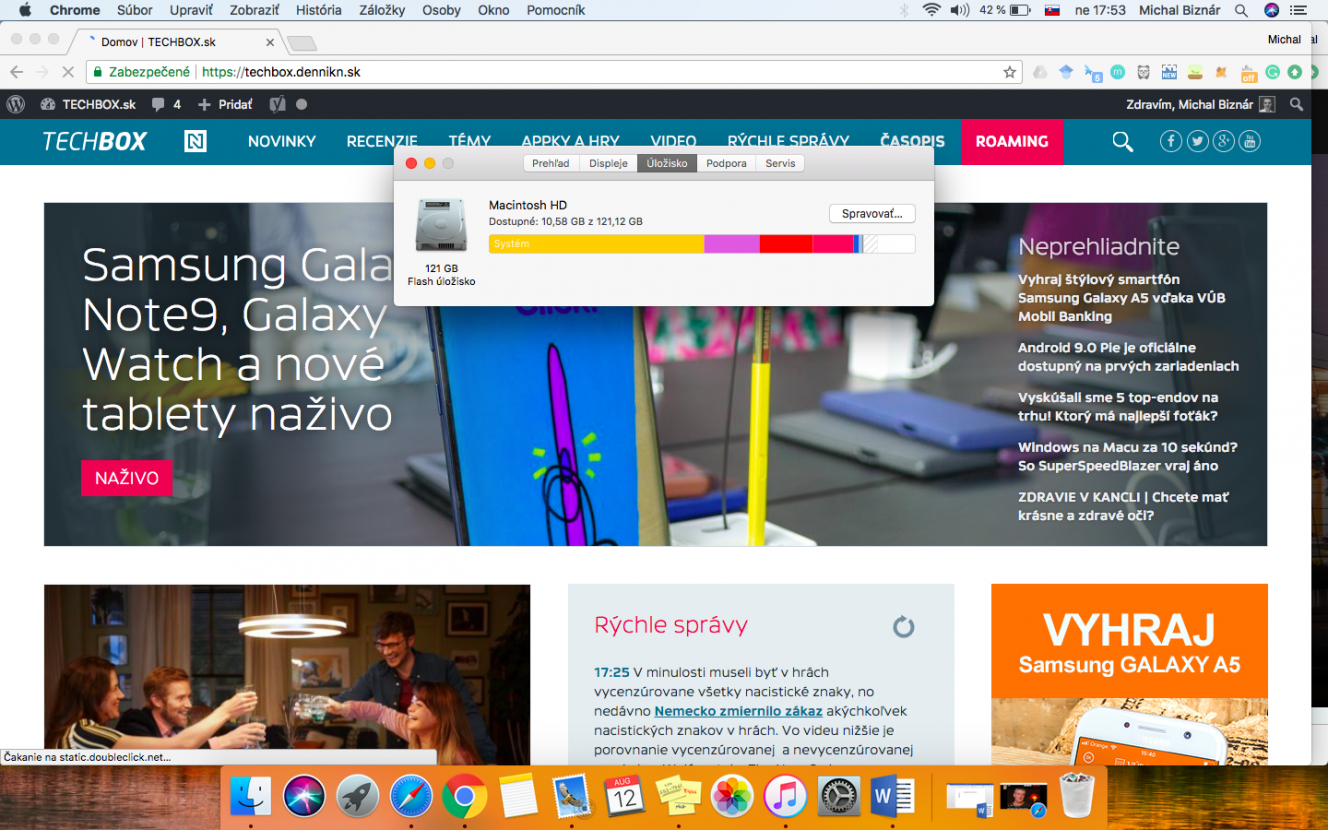1328x830 pixels.
Task: Click the VYHRAJ Samsung GALAXY A5 banner
Action: [x=1129, y=675]
